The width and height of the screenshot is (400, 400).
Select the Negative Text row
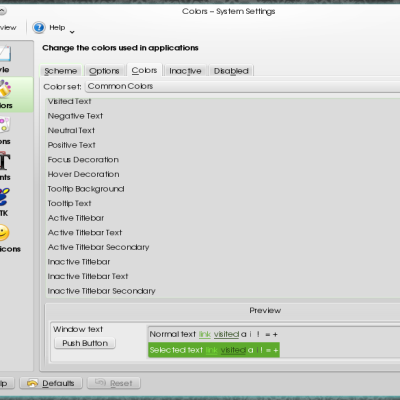[x=223, y=116]
